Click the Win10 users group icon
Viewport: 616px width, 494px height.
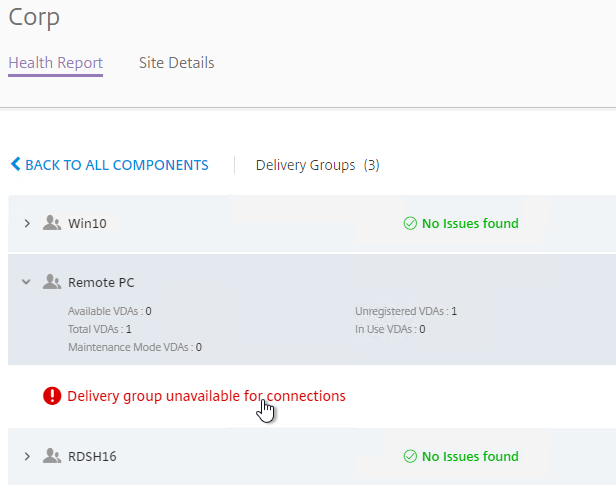pyautogui.click(x=52, y=223)
